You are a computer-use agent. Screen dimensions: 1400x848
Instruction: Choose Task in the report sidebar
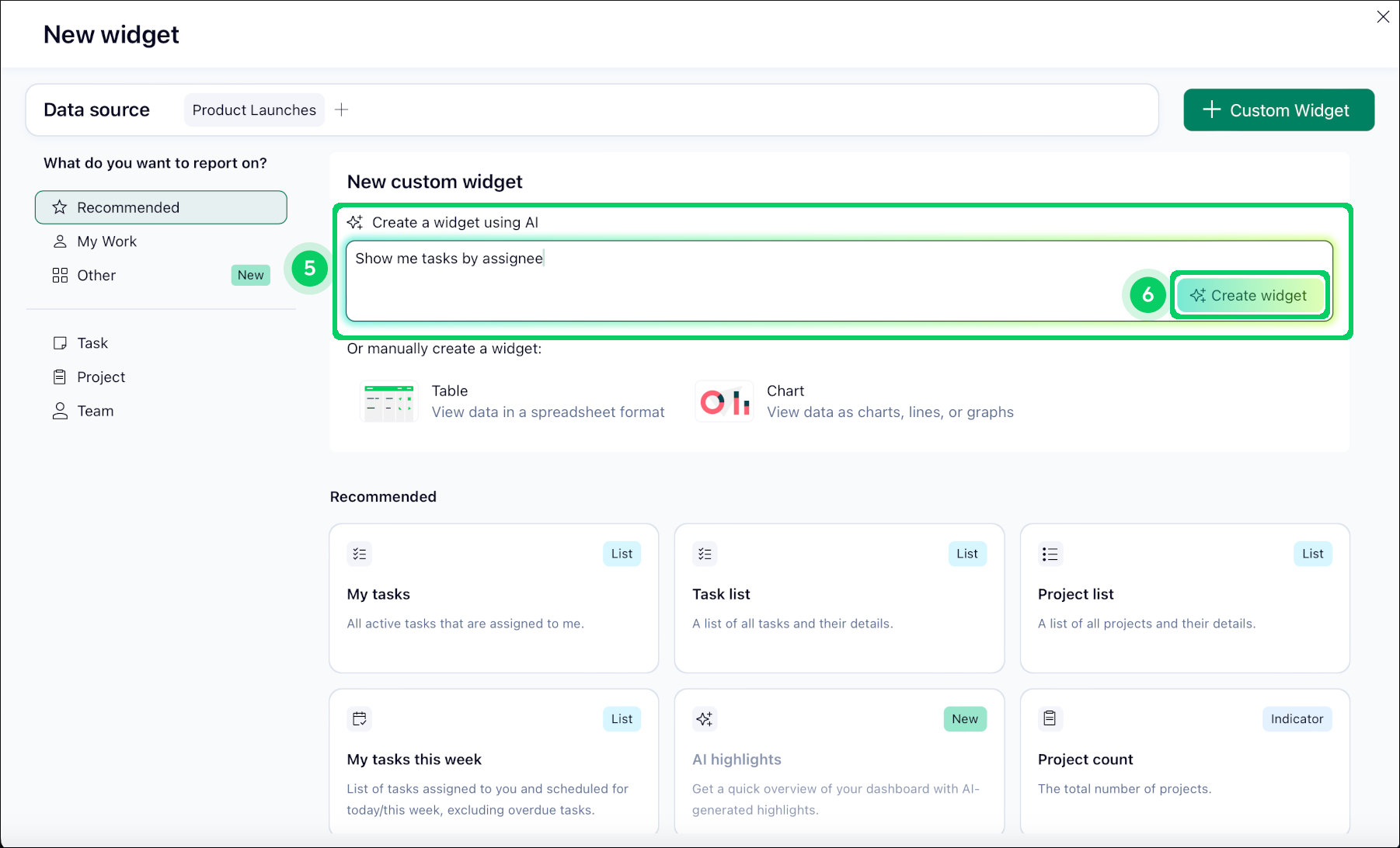tap(92, 343)
